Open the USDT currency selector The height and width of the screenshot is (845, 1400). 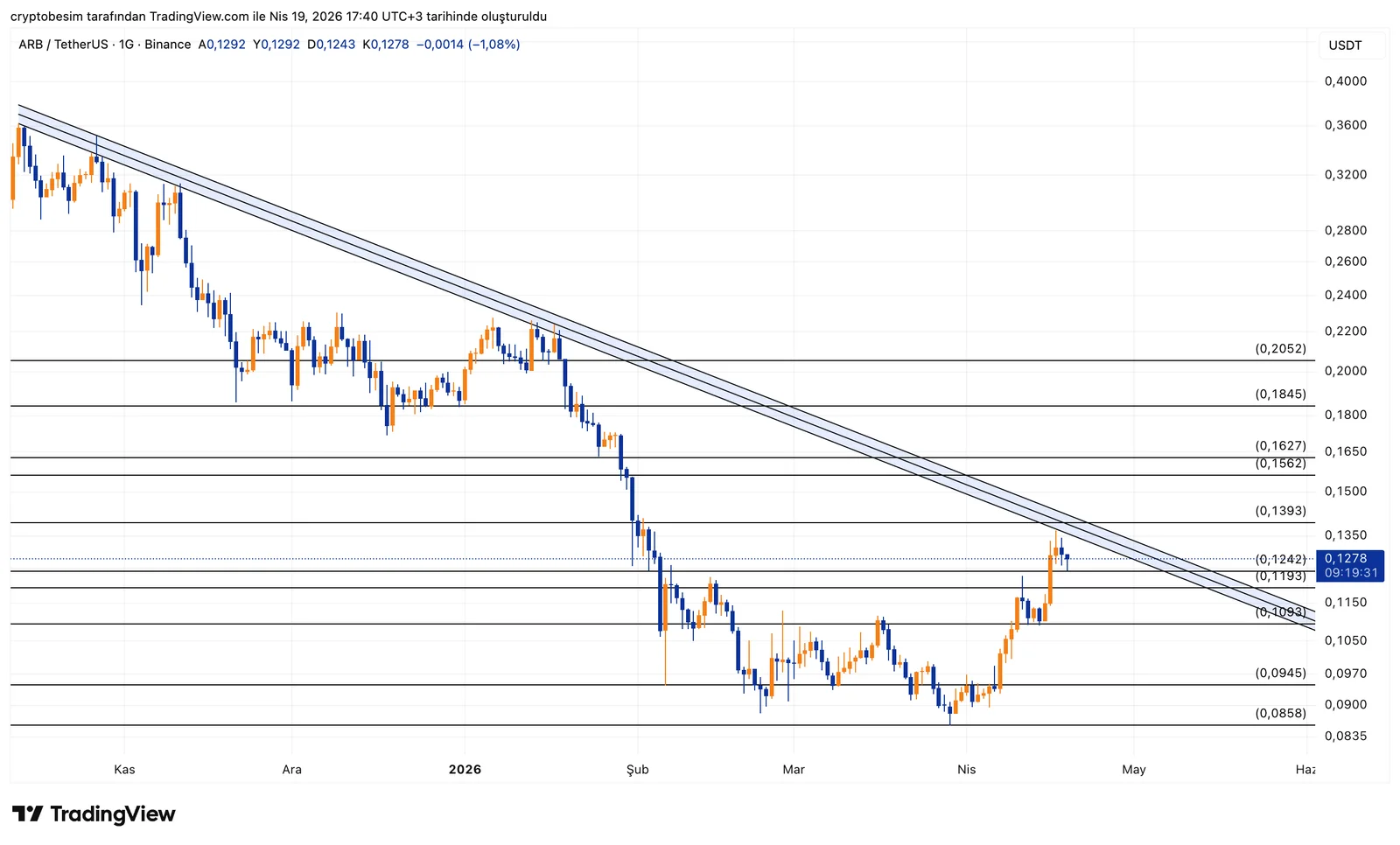point(1345,45)
